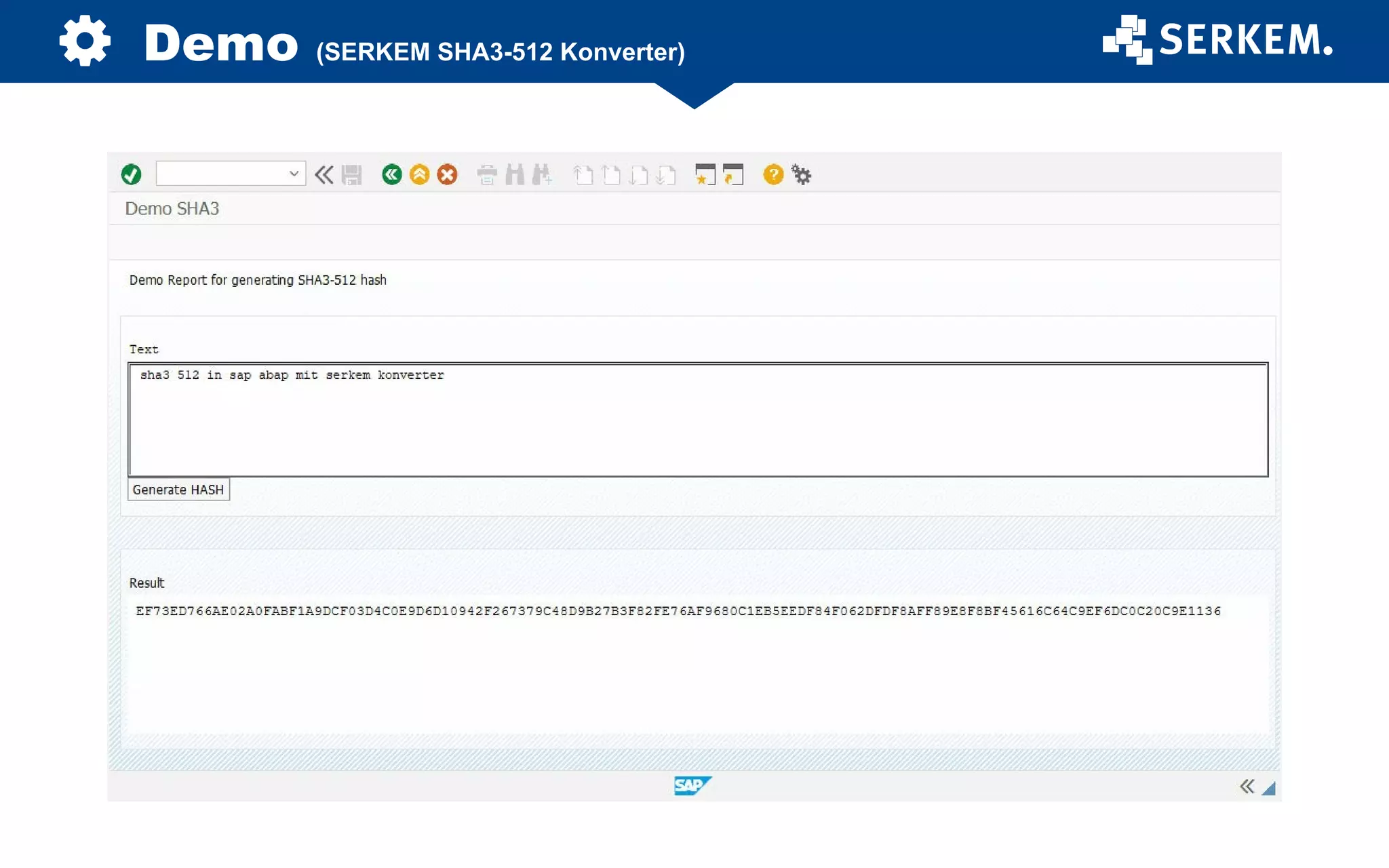Image resolution: width=1389 pixels, height=868 pixels.
Task: Click the Print icon
Action: pos(487,174)
